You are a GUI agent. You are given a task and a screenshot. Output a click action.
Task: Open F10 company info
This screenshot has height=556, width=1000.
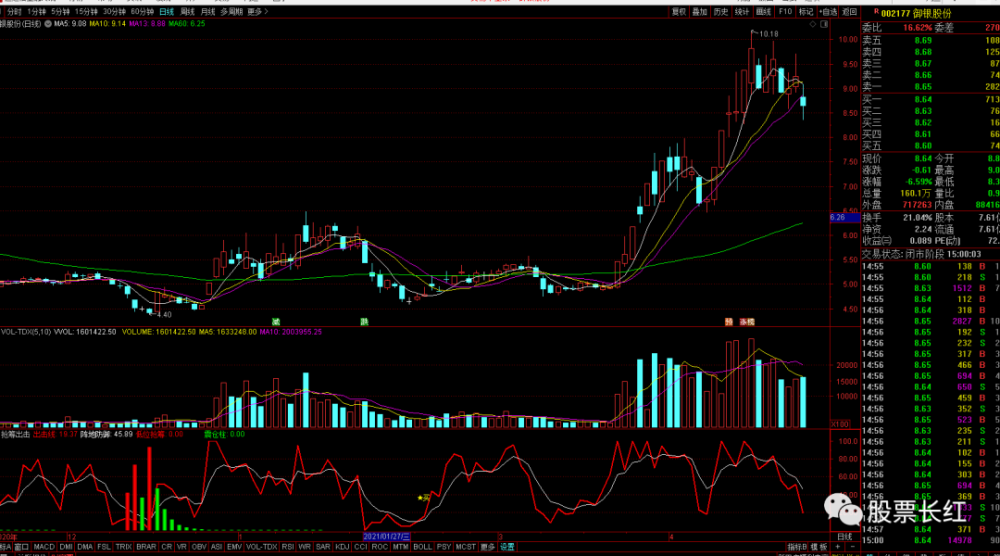point(785,11)
